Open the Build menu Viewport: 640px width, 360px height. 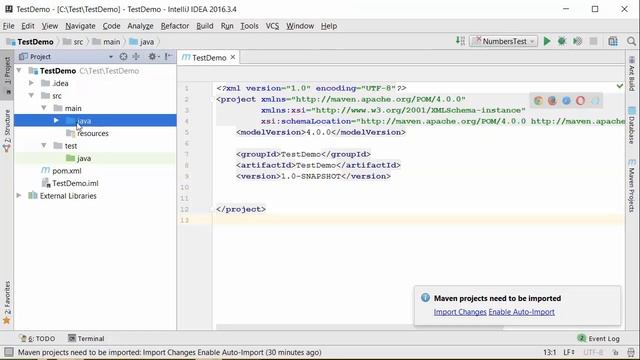[x=204, y=26]
